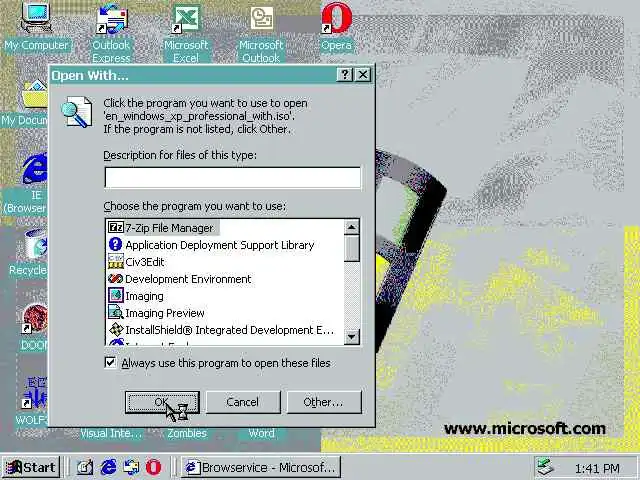Close the Open With dialog
This screenshot has height=480, width=640.
[363, 75]
